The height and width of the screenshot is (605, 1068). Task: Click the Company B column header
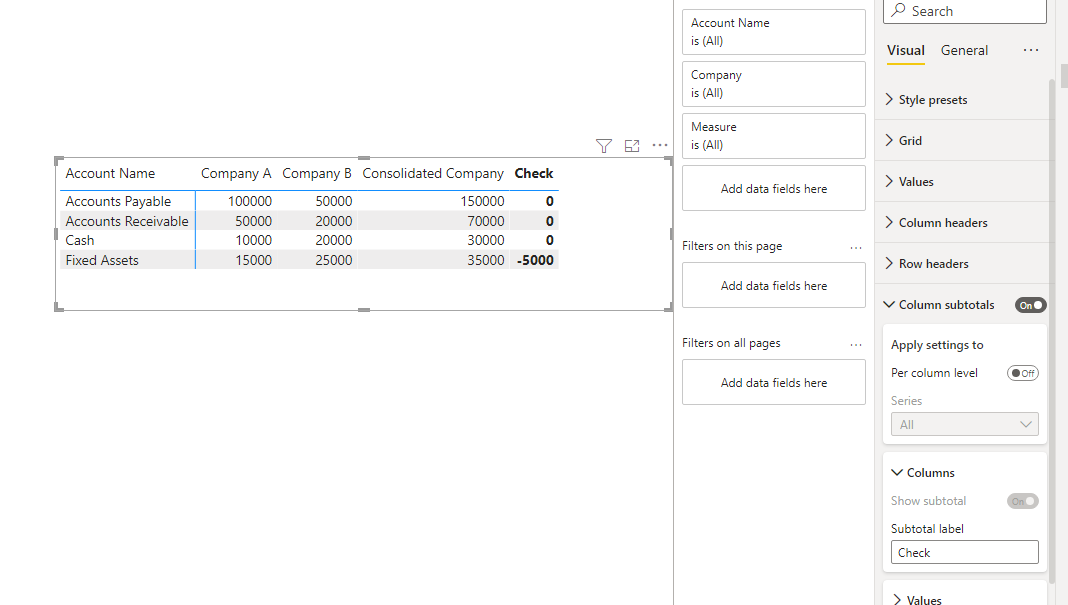coord(317,174)
